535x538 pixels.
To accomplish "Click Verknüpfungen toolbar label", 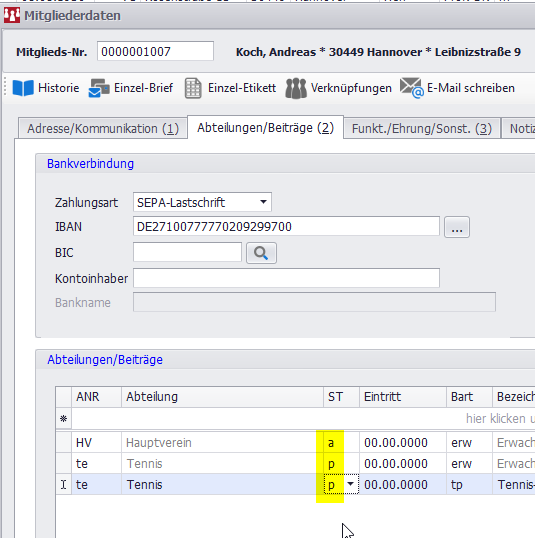I will (351, 88).
